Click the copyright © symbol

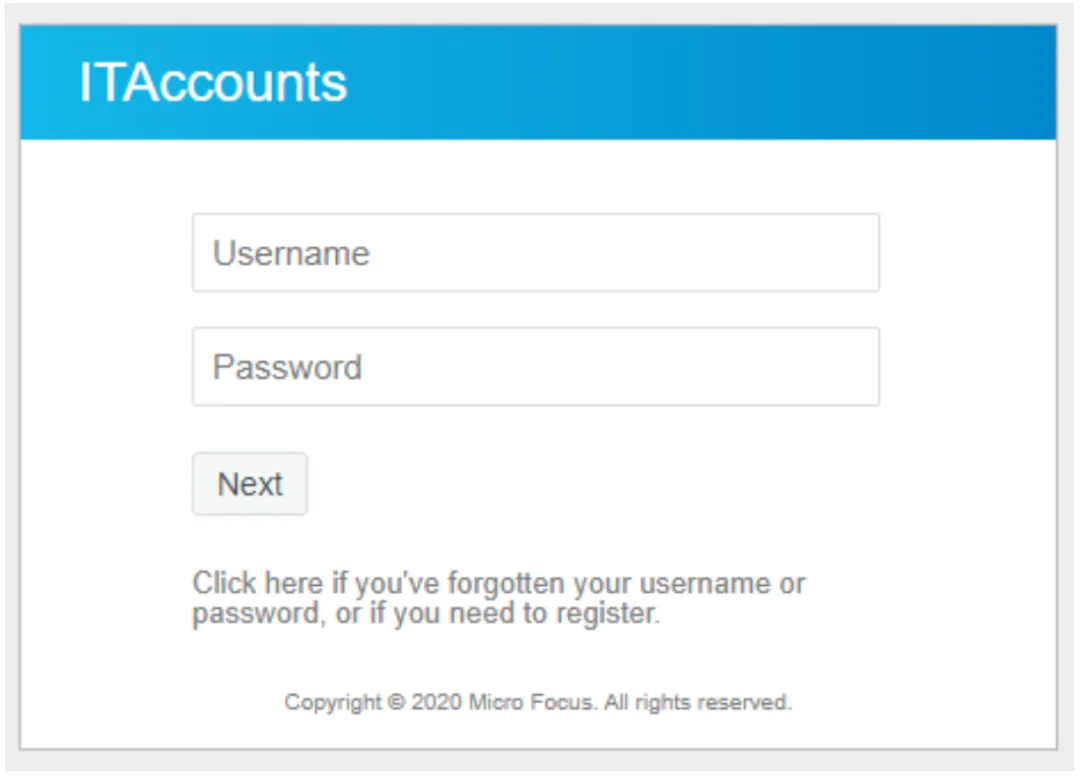point(396,702)
